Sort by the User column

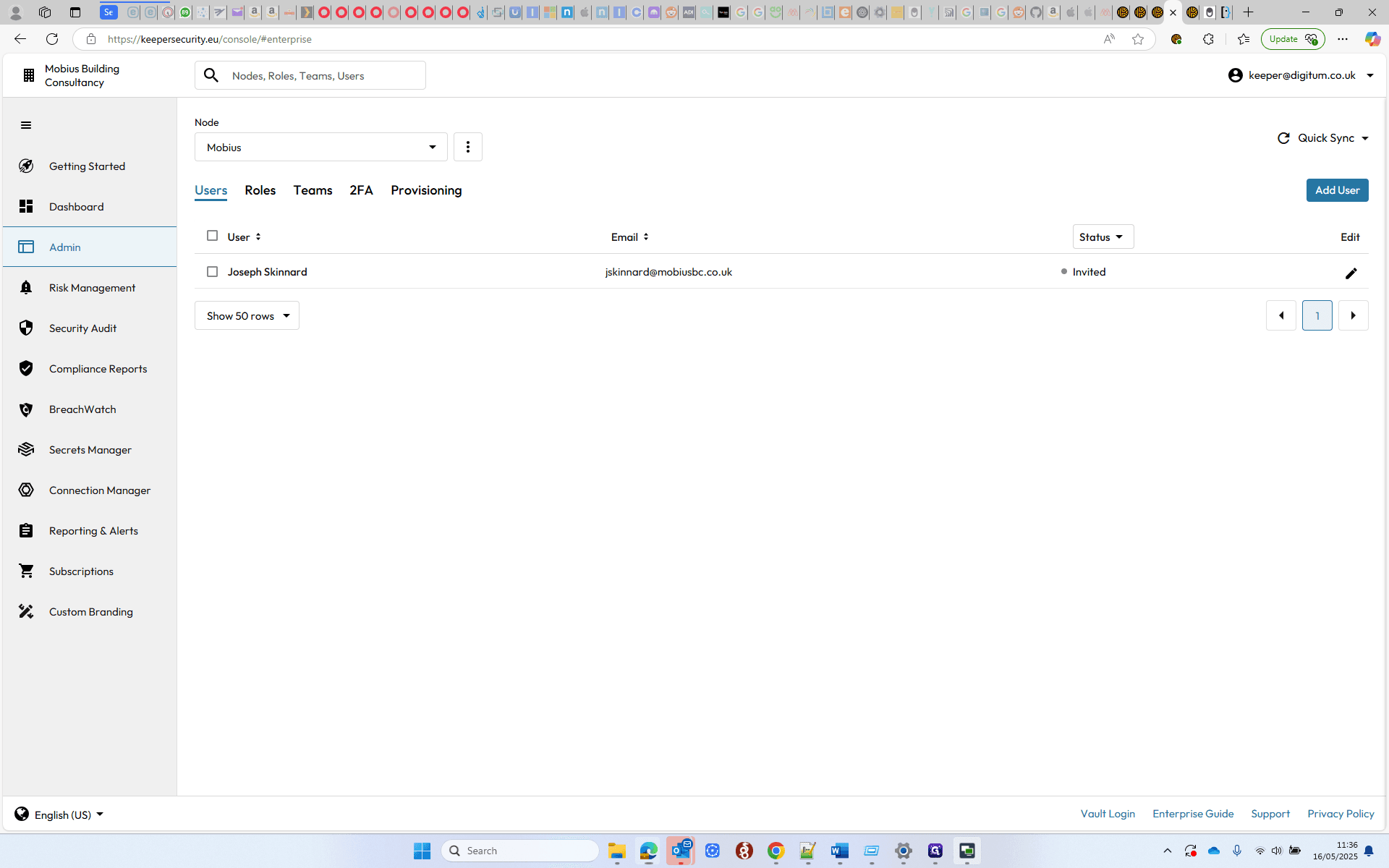click(x=244, y=237)
